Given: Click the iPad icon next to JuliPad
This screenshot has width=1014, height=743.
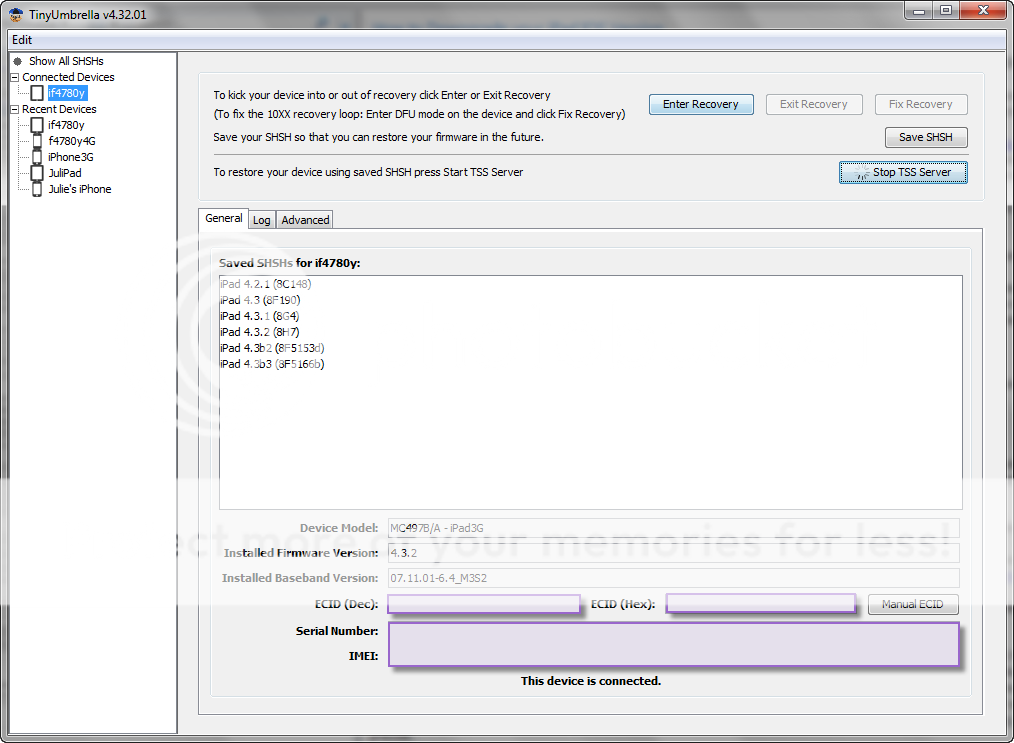Looking at the screenshot, I should pyautogui.click(x=37, y=173).
